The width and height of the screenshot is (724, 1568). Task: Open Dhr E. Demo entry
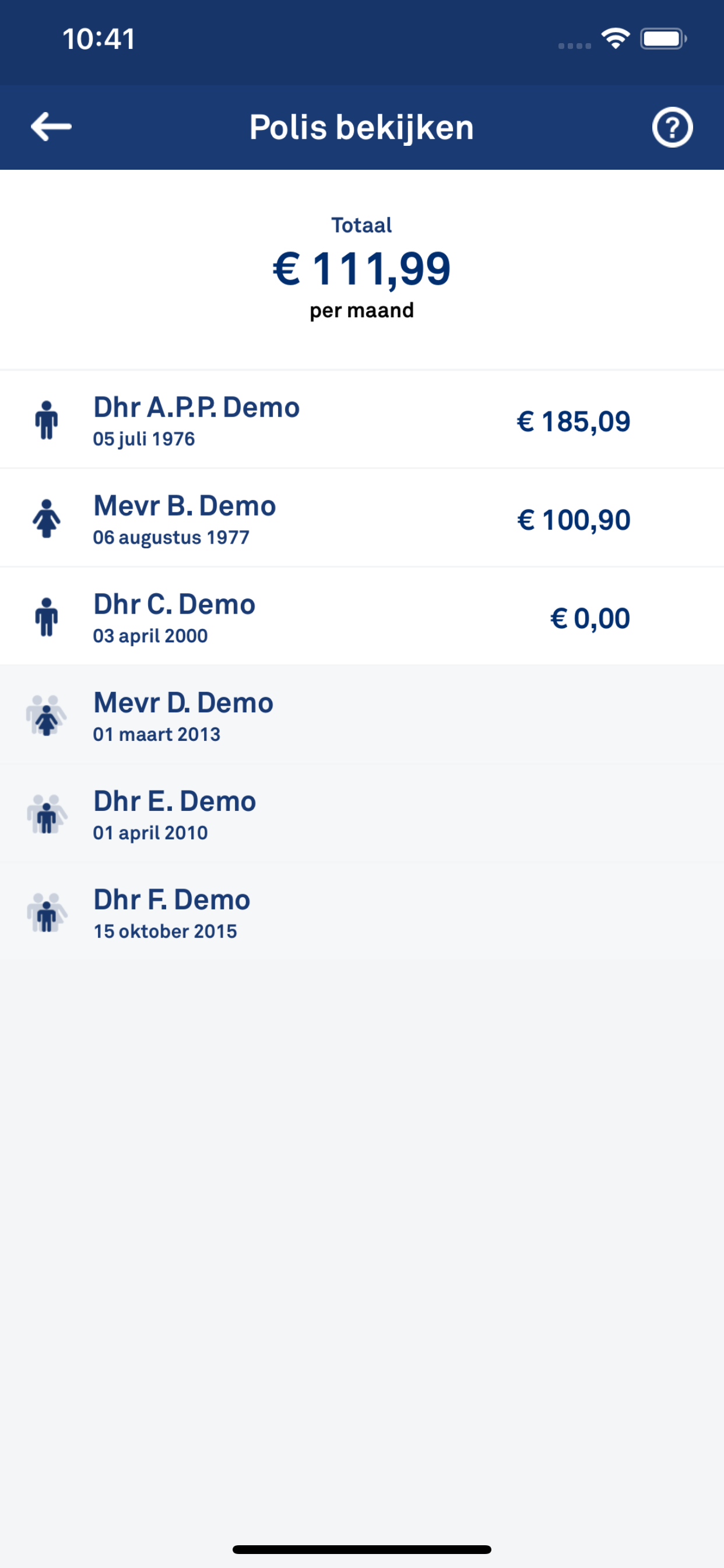click(175, 801)
